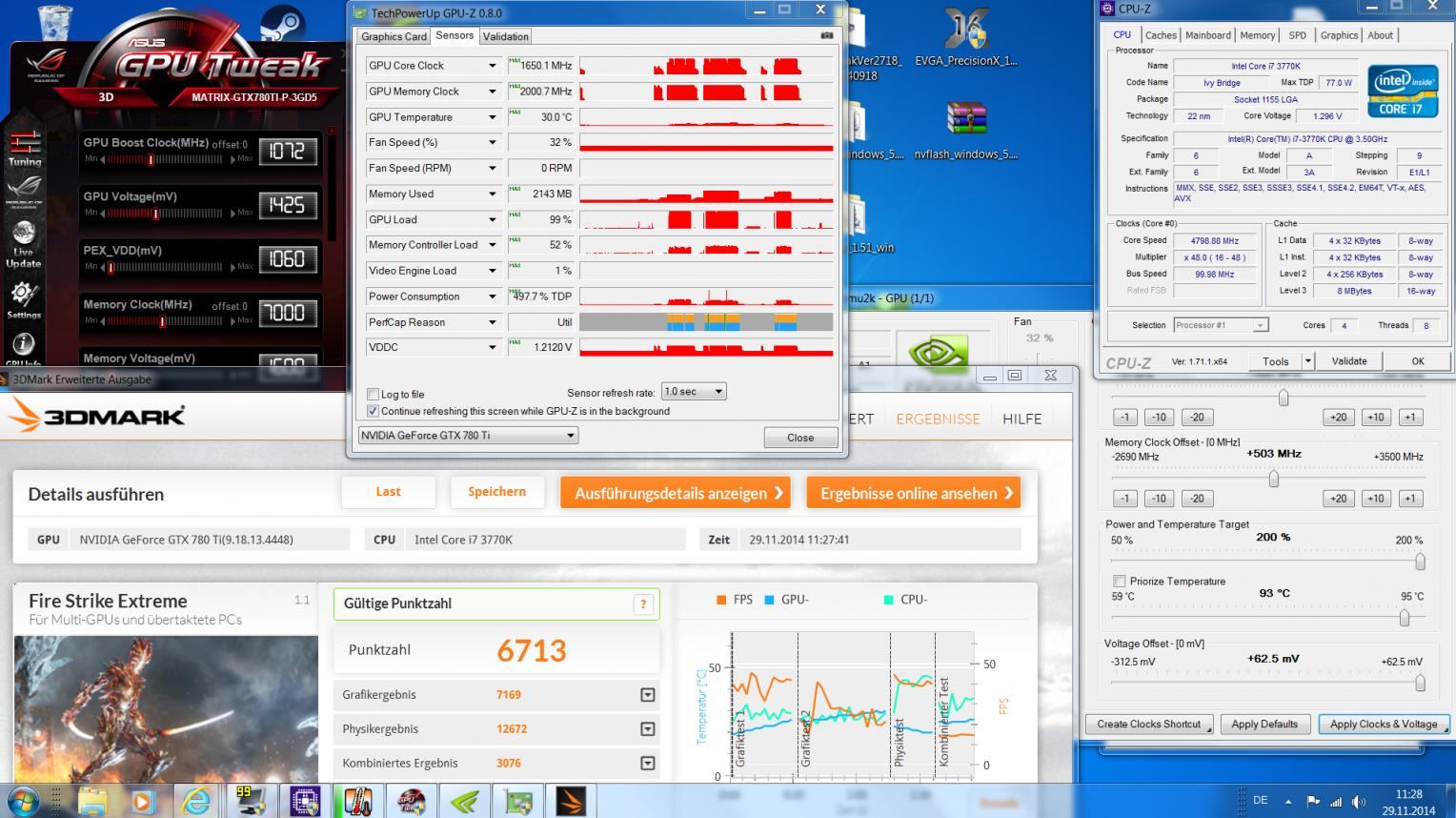Screen dimensions: 1456x818
Task: Switch to the Validation tab in GPU-Z
Action: point(506,36)
